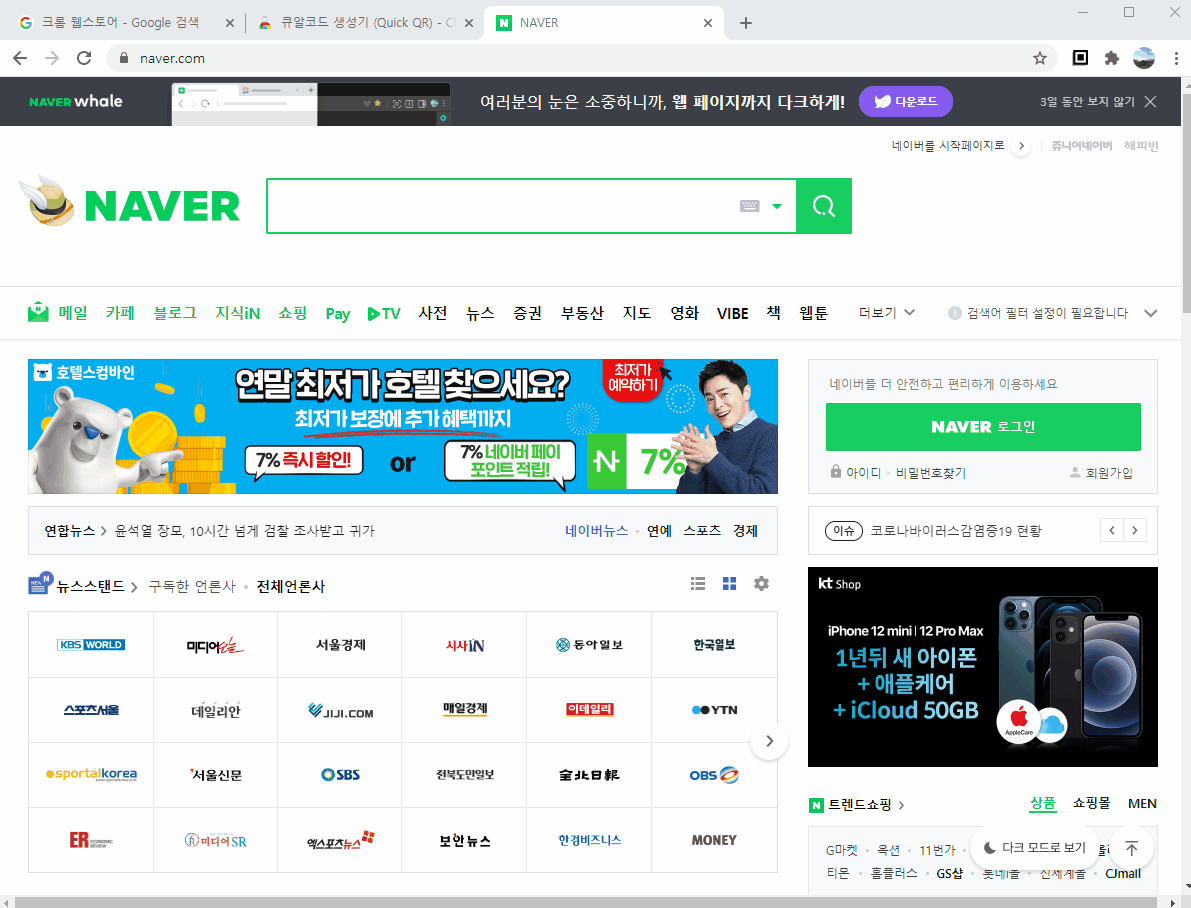Open the TV menu item

[x=384, y=314]
